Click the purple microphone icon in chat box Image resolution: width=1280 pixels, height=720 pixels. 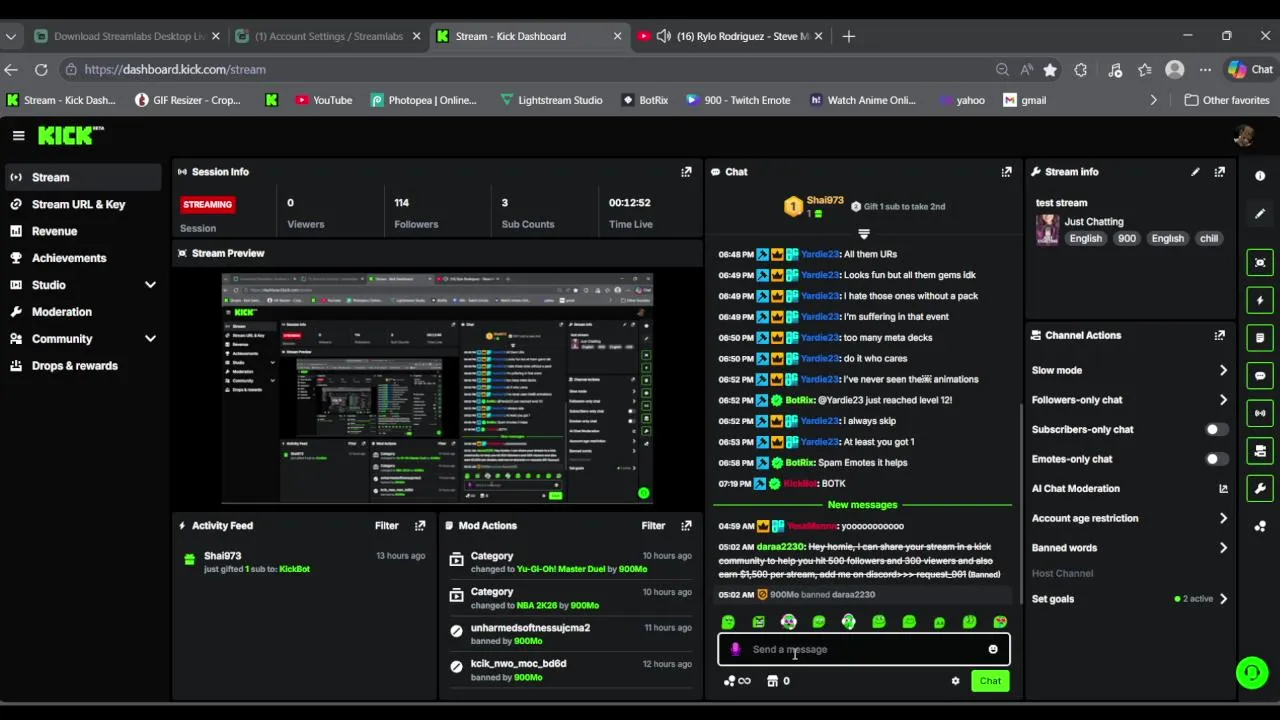pyautogui.click(x=735, y=650)
